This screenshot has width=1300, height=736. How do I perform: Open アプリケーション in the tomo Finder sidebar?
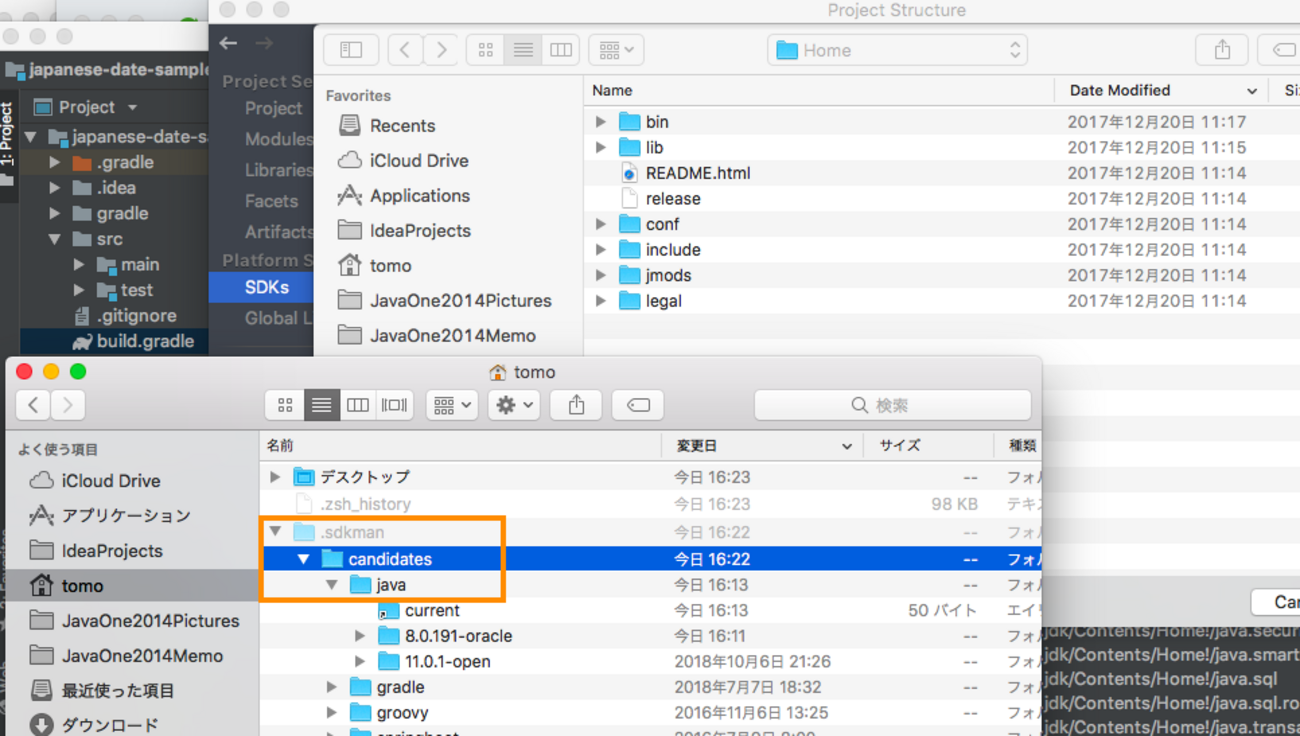(x=110, y=516)
